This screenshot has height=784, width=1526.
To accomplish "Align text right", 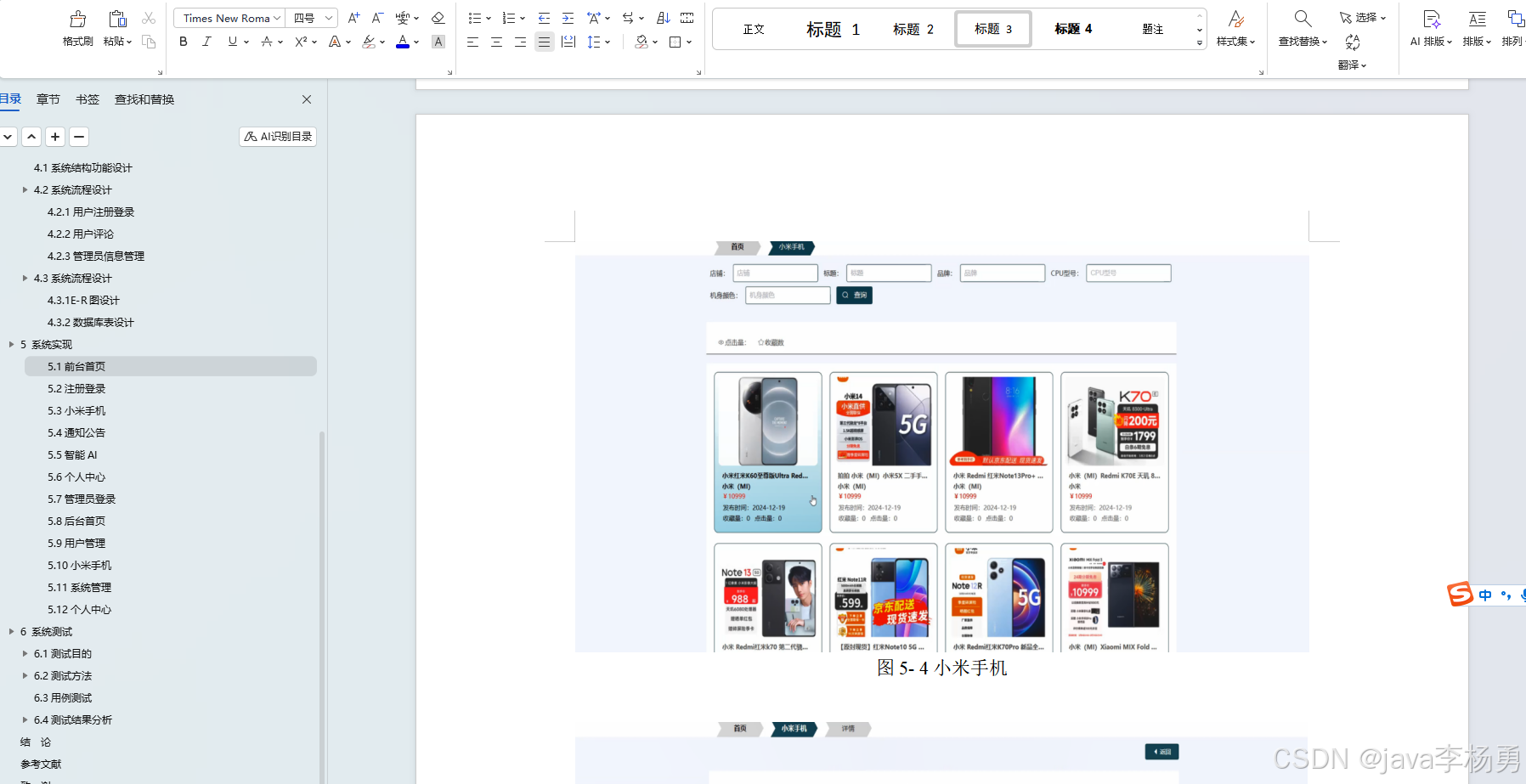I will pos(521,42).
